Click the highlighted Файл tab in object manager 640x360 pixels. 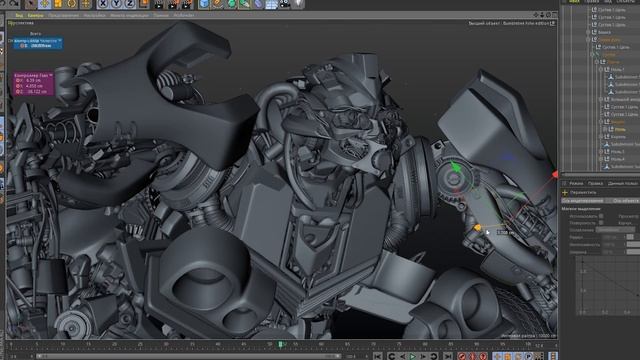pos(574,2)
